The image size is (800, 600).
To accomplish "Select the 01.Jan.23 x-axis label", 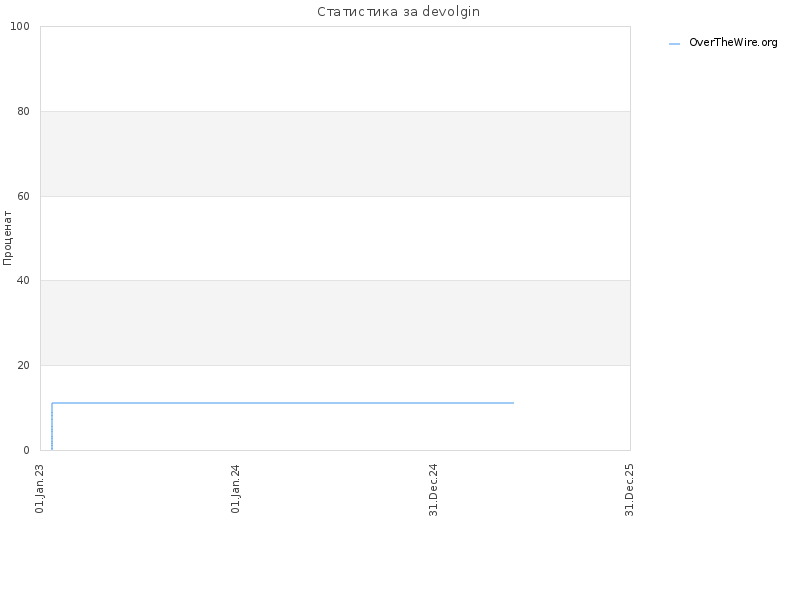I will (x=40, y=489).
